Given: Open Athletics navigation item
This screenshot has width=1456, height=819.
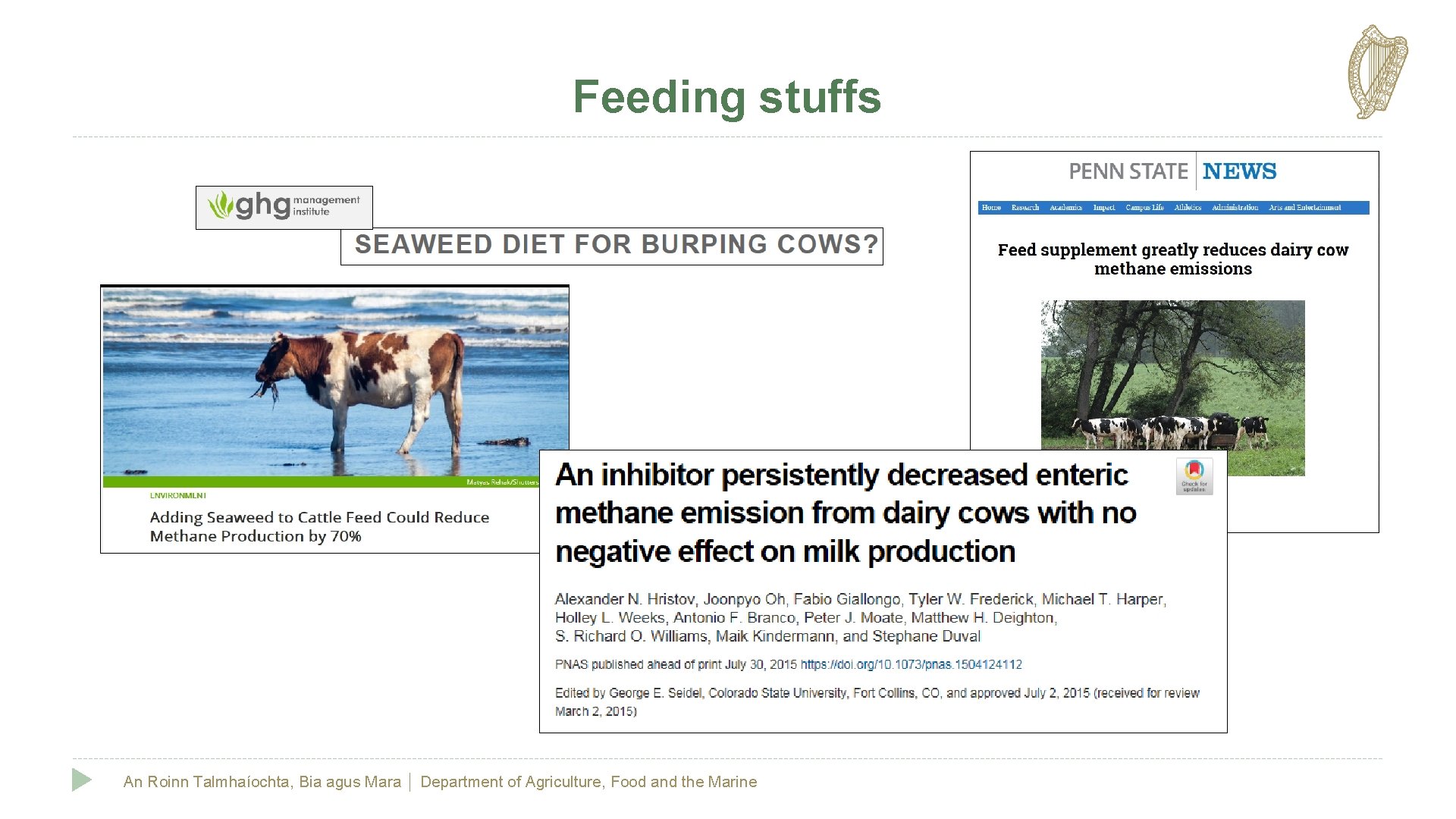Looking at the screenshot, I should (1188, 208).
